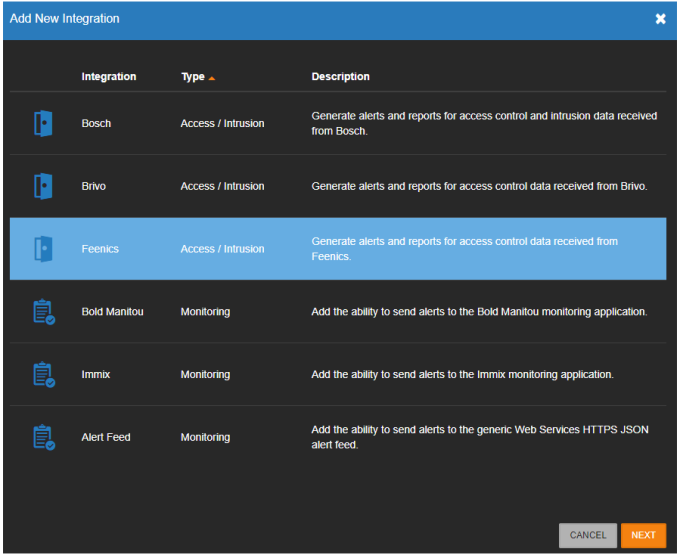Sort by the Description column header

(x=340, y=77)
